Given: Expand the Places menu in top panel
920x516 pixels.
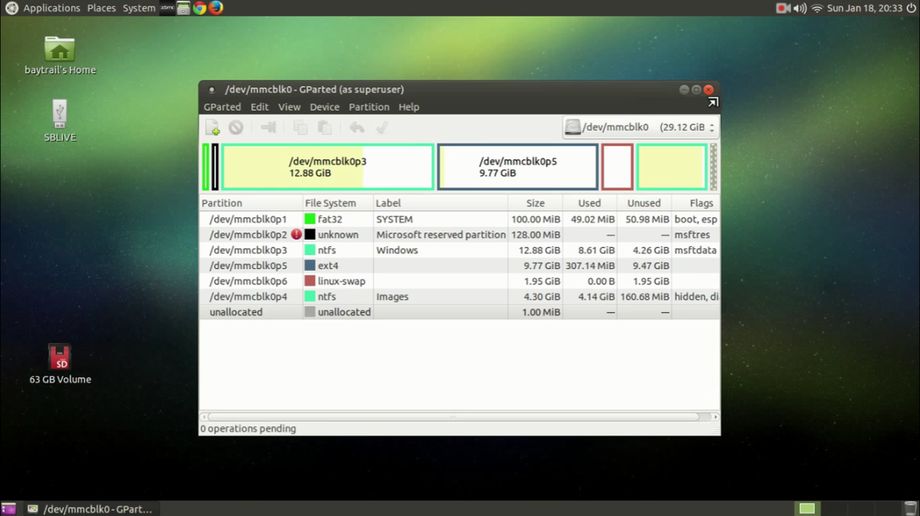Looking at the screenshot, I should [x=101, y=8].
